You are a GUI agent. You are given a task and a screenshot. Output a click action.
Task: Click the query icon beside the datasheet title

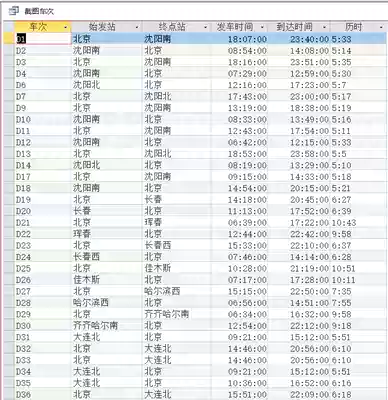pos(14,11)
